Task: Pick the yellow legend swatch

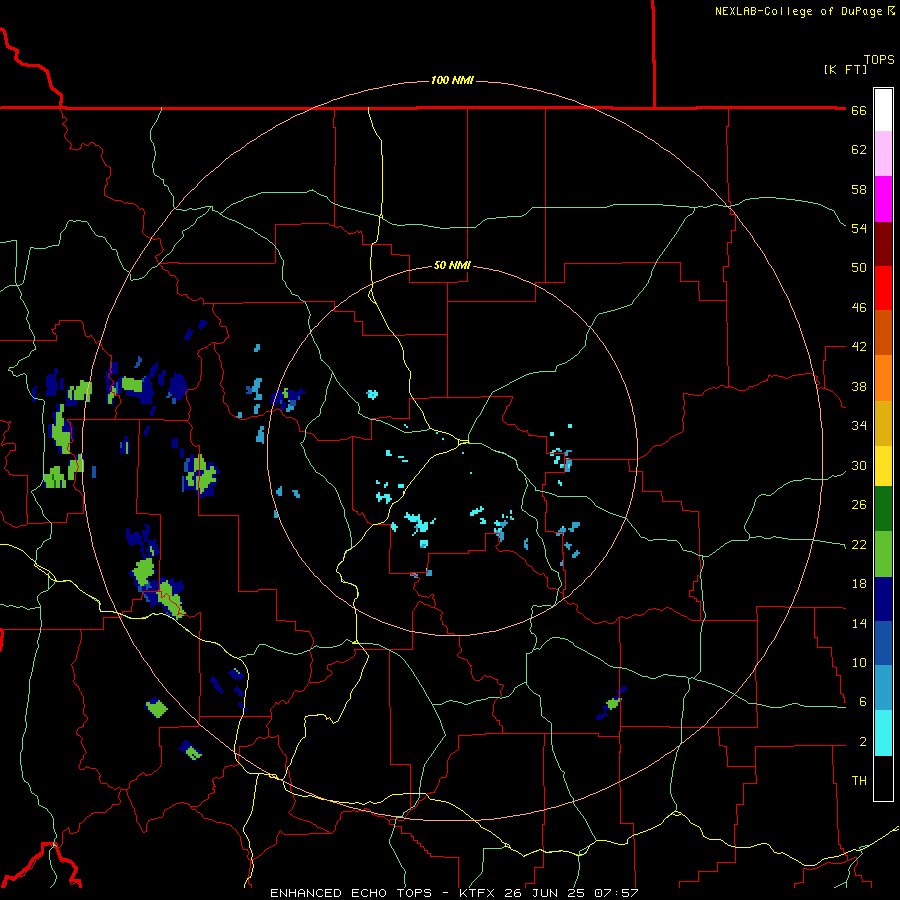Action: coord(883,466)
